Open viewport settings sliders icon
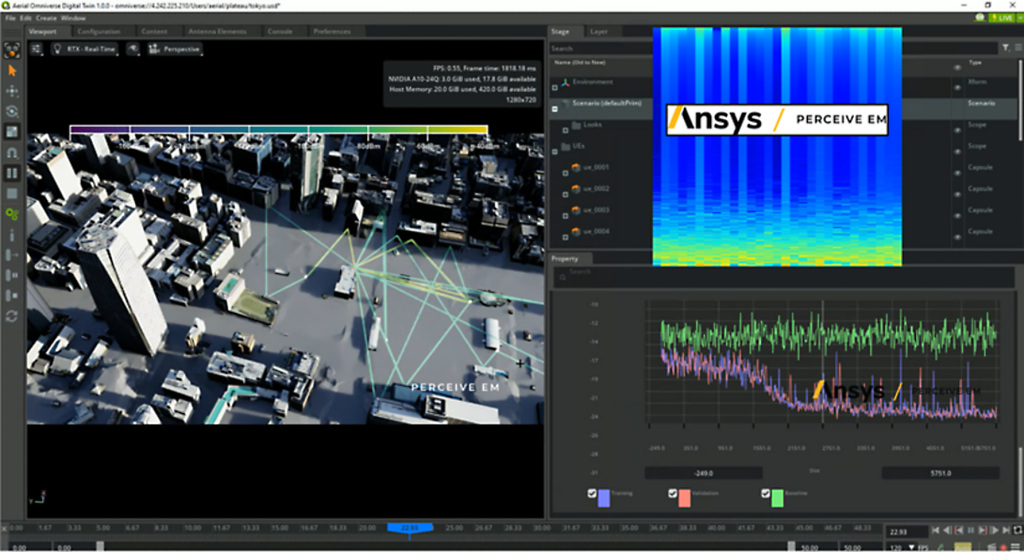1024x552 pixels. pos(36,49)
